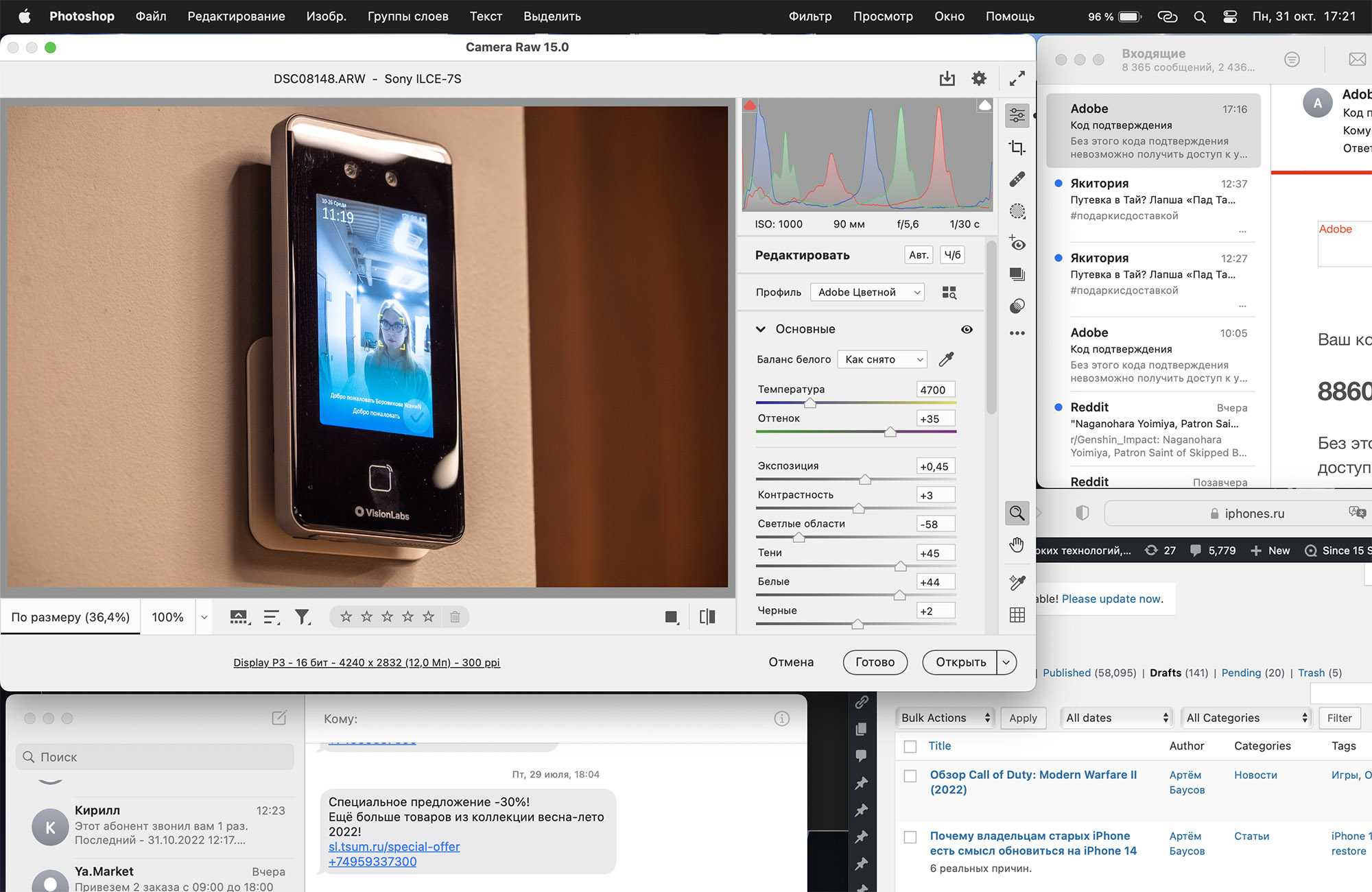Screen dimensions: 1372x892
Task: Open the Фильтр menu
Action: coord(809,16)
